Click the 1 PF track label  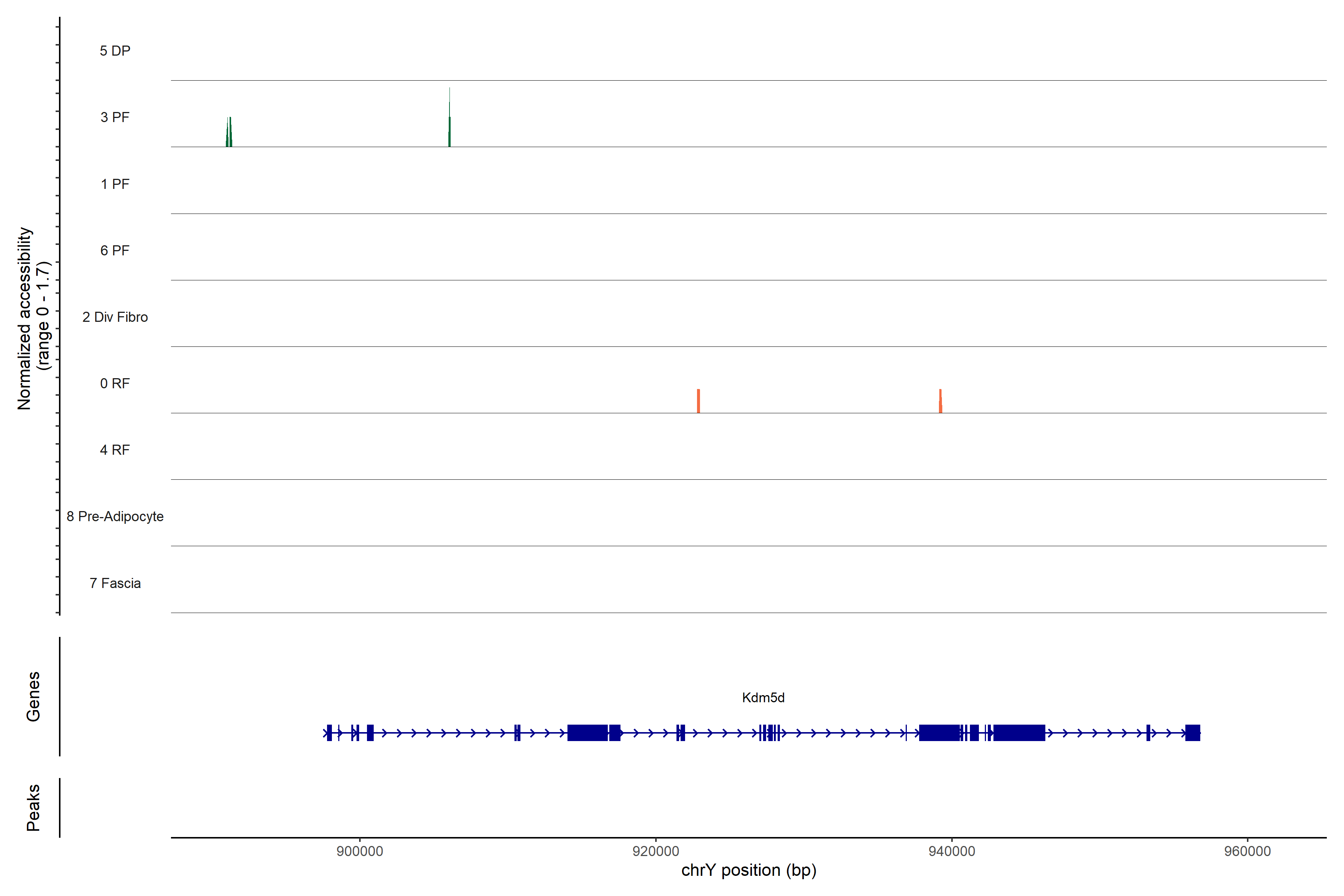[x=115, y=184]
